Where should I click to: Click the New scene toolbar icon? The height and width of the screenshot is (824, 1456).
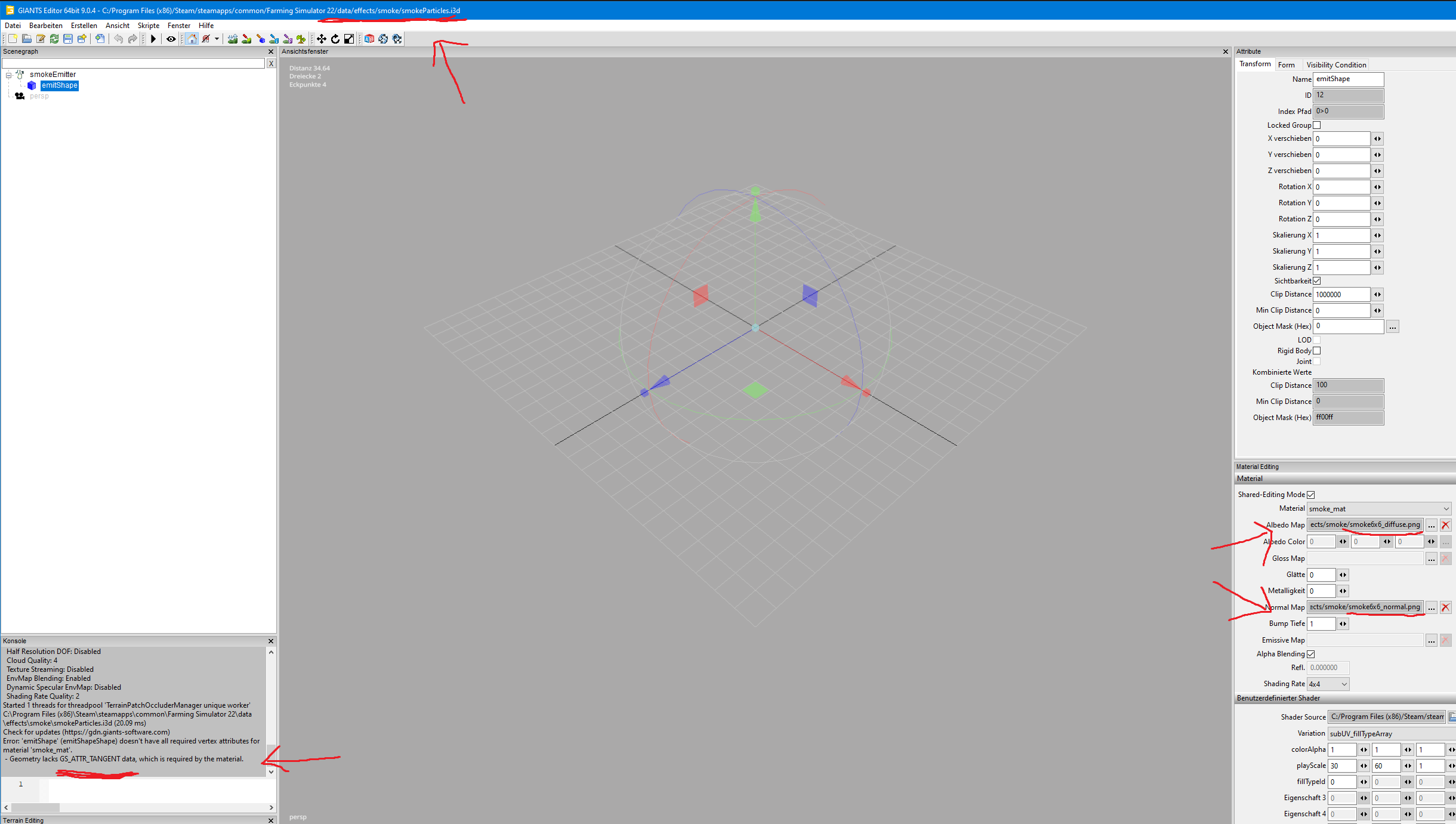pyautogui.click(x=13, y=39)
